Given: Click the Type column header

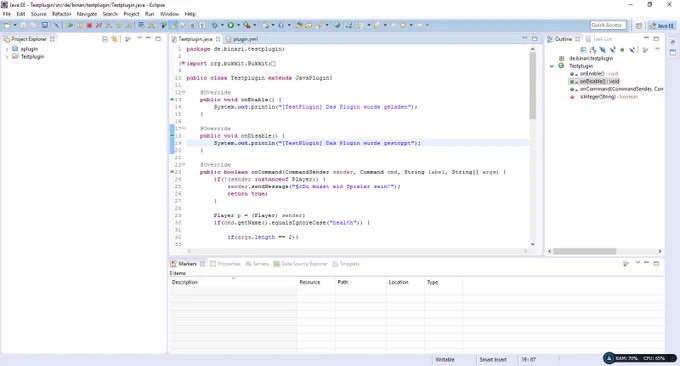Looking at the screenshot, I should 443,282.
